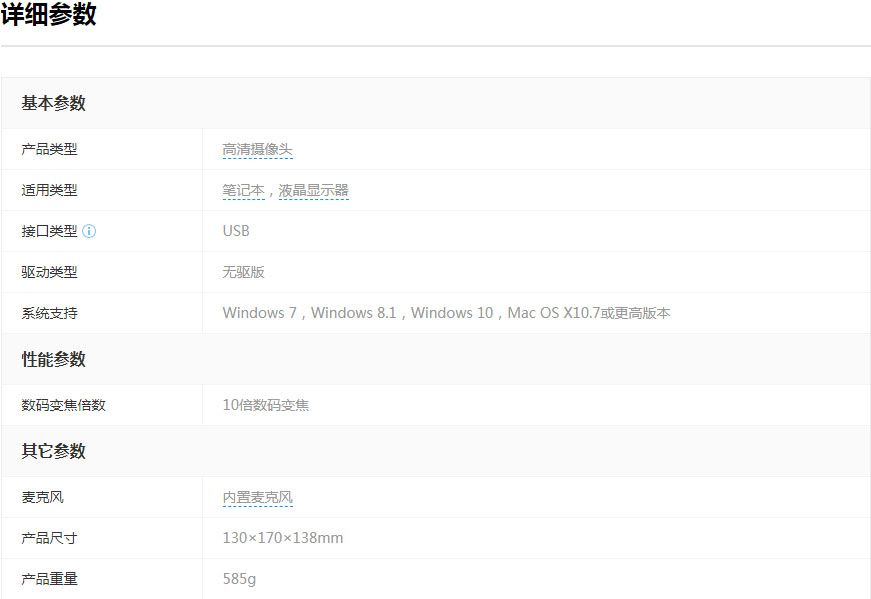The image size is (871, 599).
Task: Select the 585g weight value
Action: pos(239,579)
